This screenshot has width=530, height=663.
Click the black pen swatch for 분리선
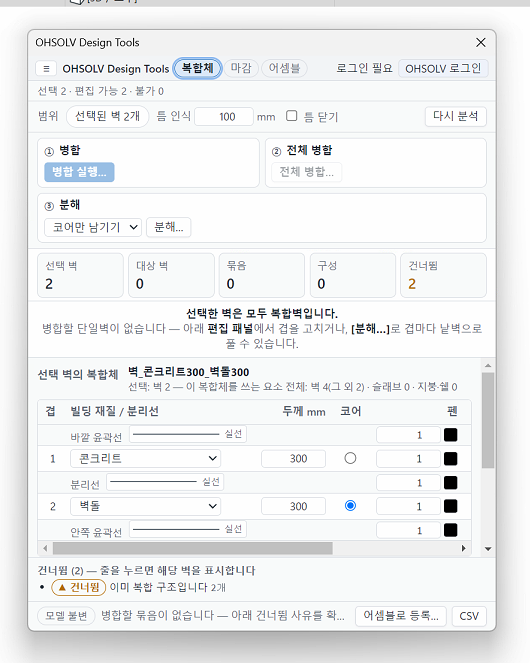tap(450, 482)
